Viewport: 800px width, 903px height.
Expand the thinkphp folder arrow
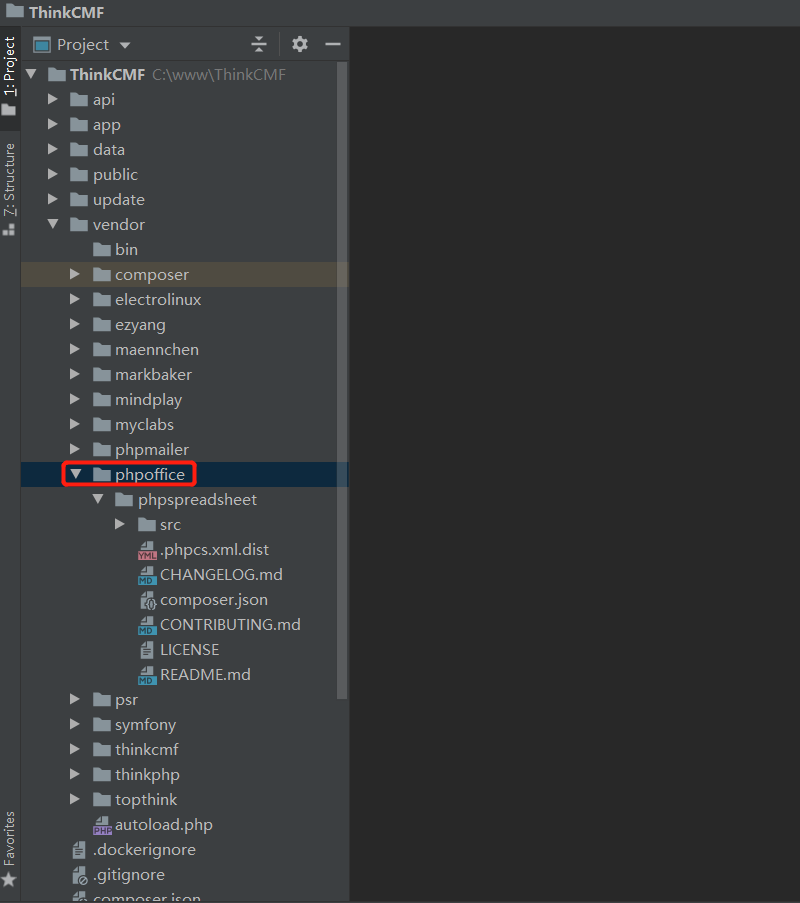tap(75, 774)
